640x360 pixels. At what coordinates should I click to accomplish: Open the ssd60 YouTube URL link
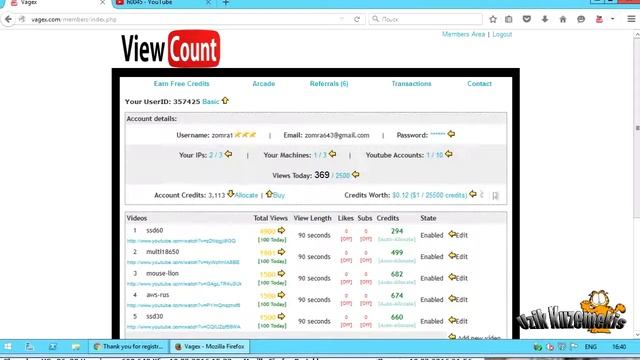coord(181,241)
